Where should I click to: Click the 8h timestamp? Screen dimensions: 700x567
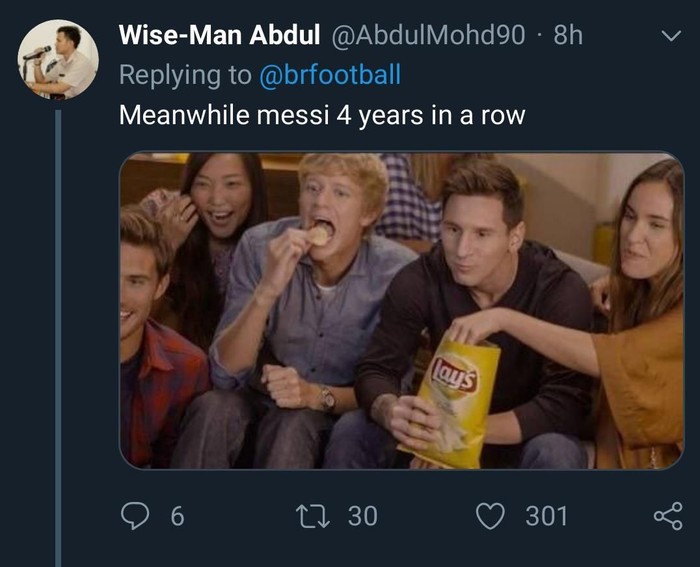(568, 36)
